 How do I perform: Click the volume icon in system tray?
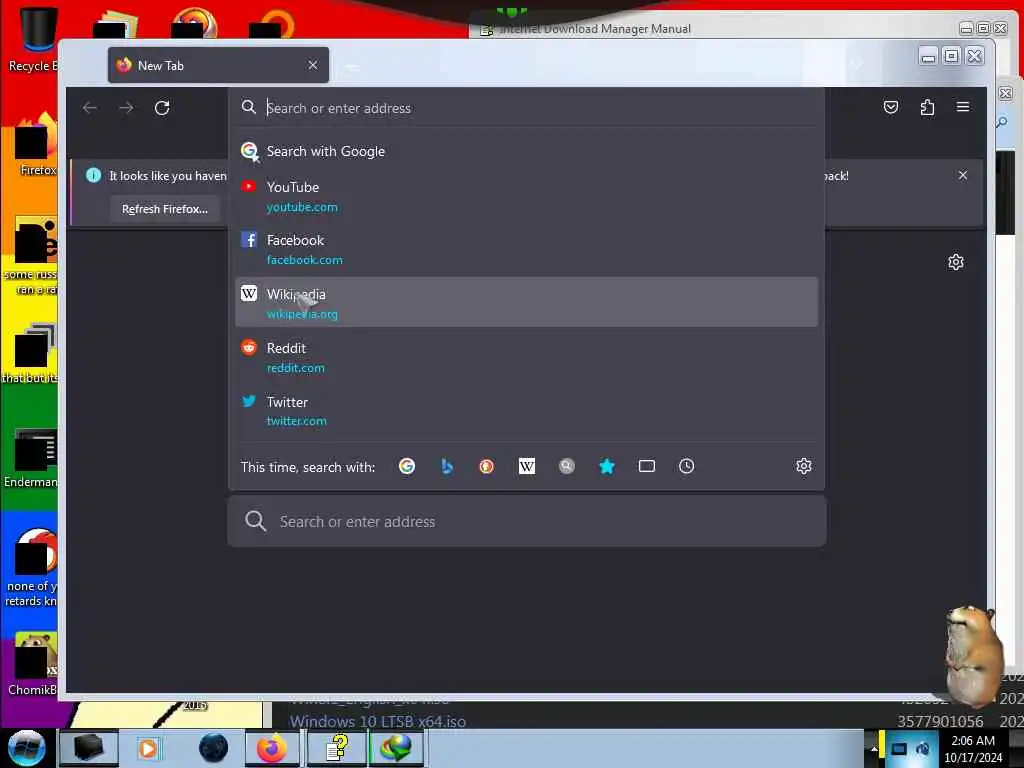tap(922, 748)
